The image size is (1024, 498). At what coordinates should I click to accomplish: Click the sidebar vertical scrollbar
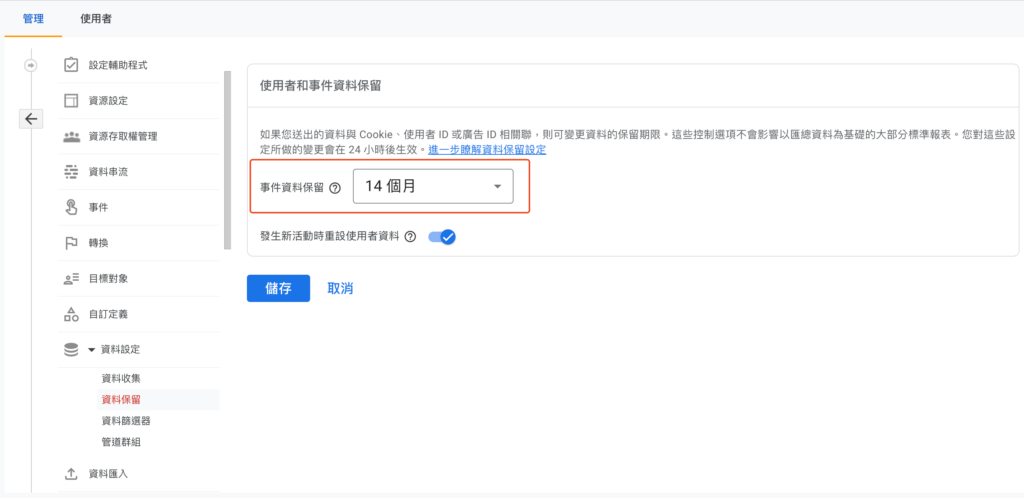click(227, 160)
